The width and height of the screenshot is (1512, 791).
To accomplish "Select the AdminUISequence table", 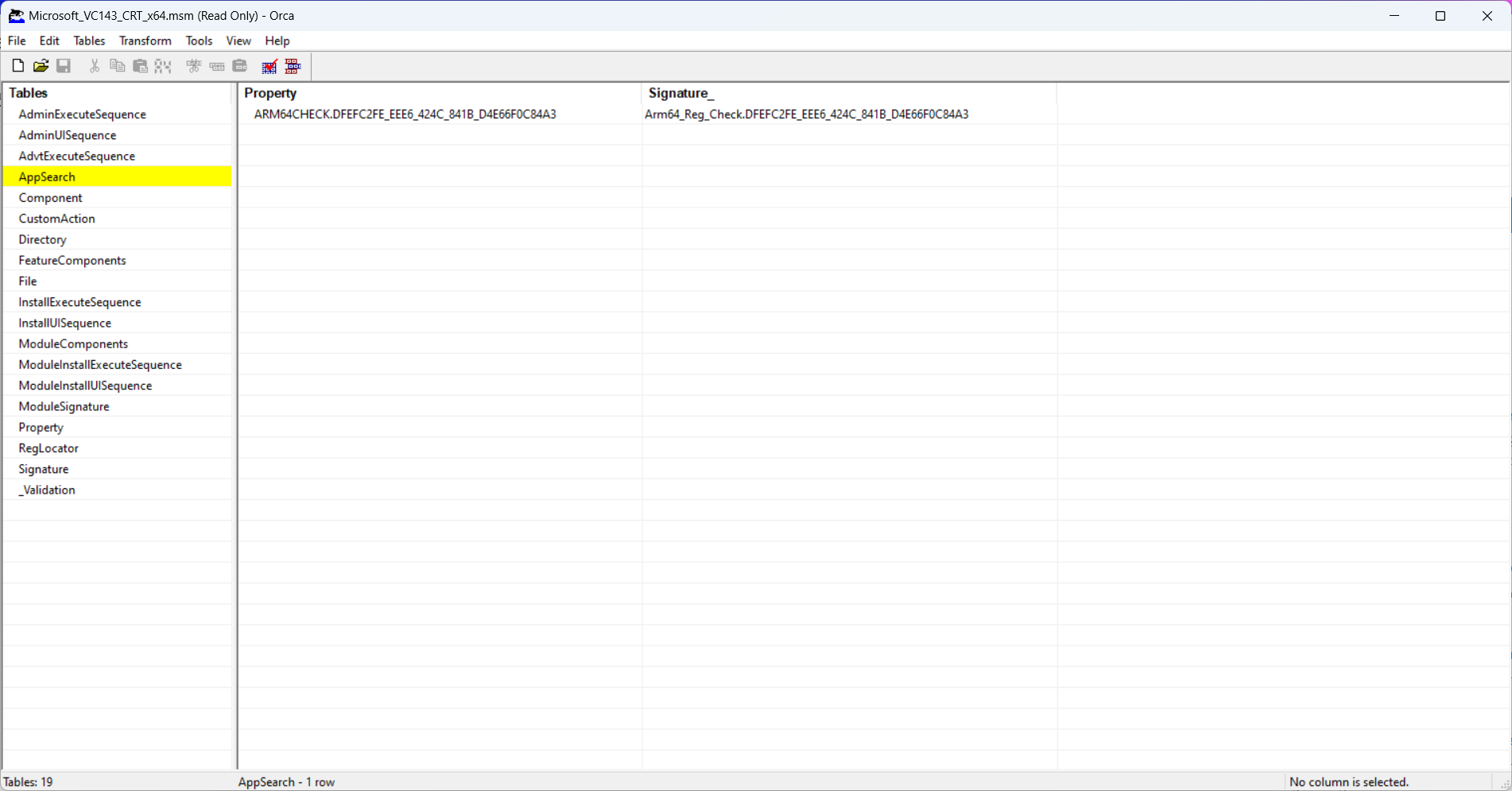I will click(118, 135).
